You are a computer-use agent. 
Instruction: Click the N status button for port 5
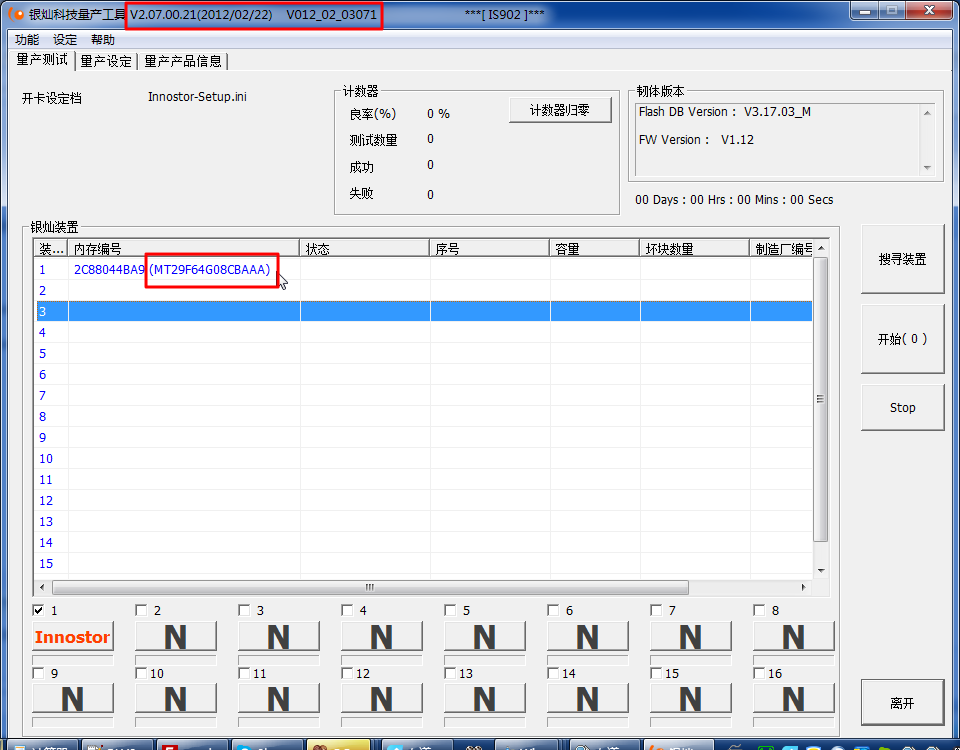(484, 637)
